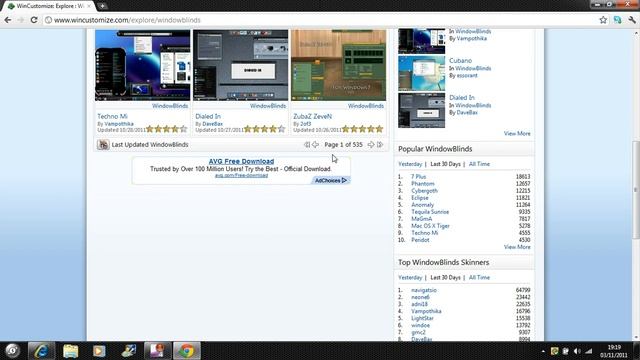Click the volume speaker tray icon

point(577,351)
